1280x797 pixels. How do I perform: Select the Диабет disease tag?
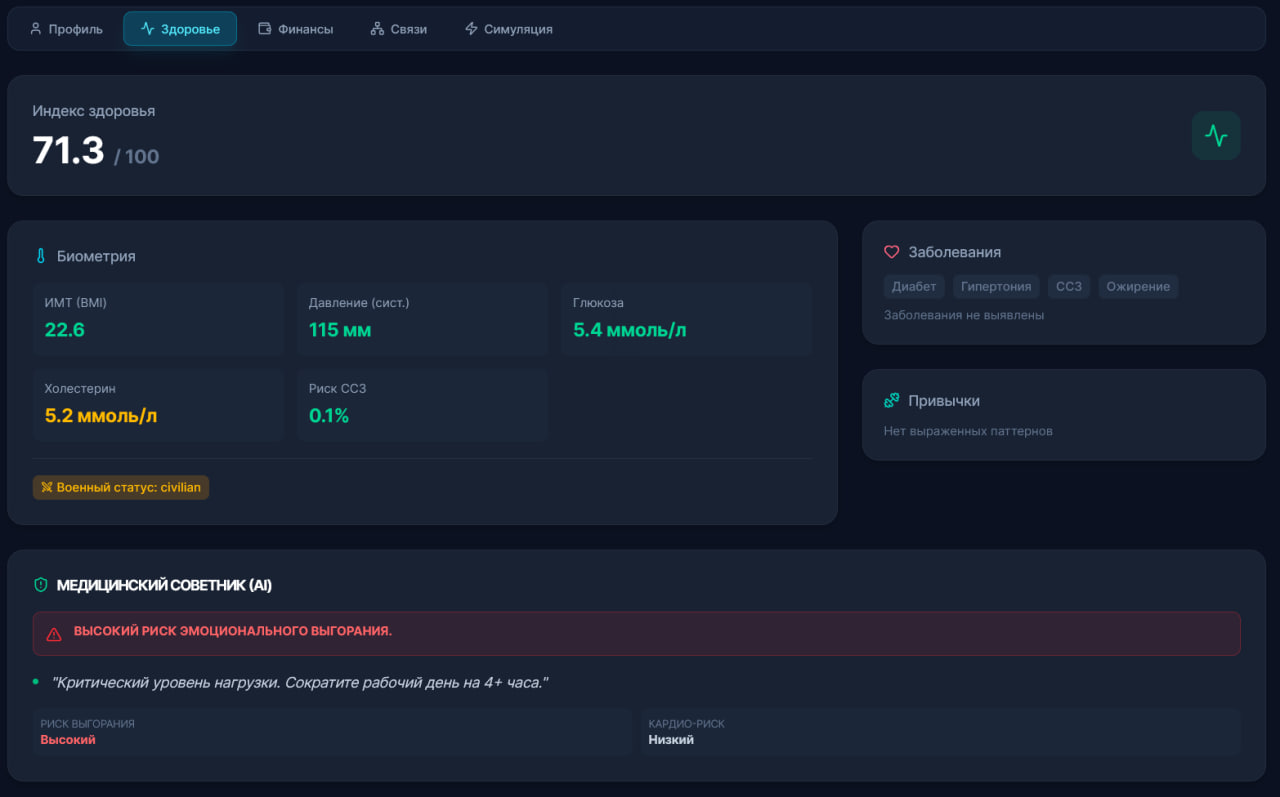click(914, 287)
